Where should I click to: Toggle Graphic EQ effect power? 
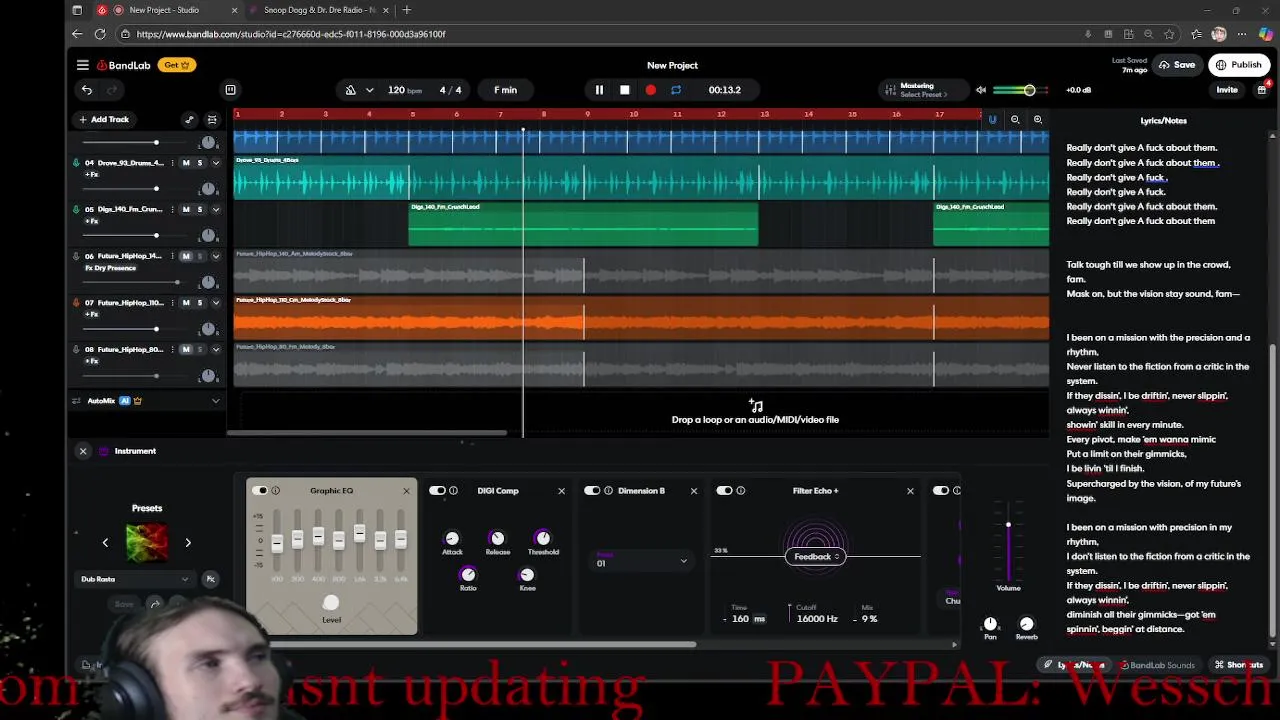point(260,491)
